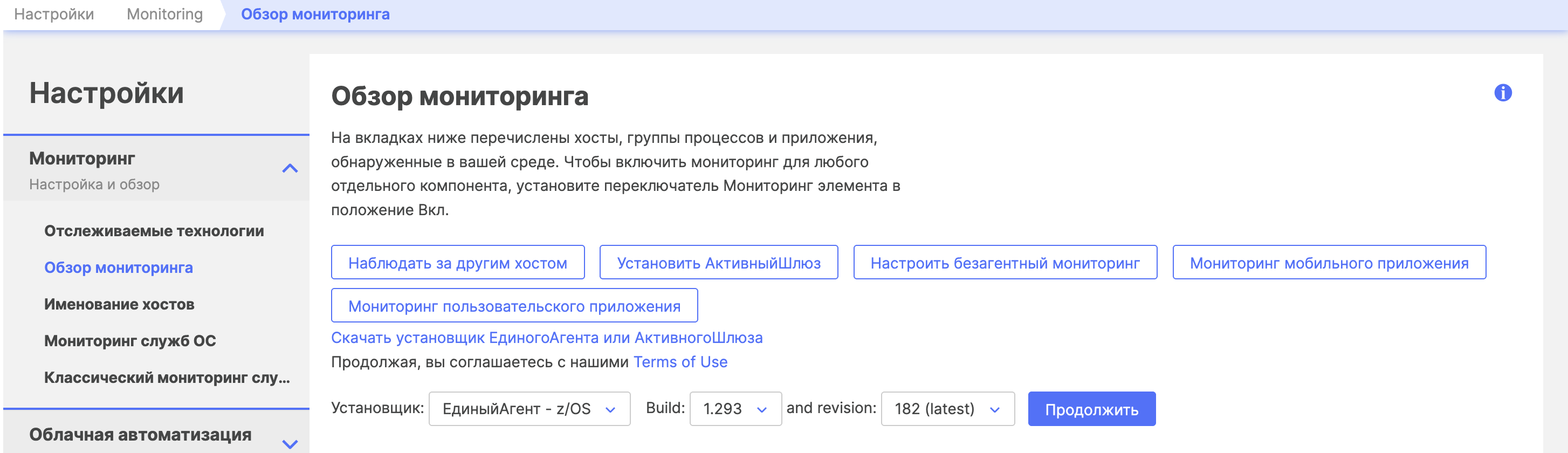
Task: Click Скачать установщик ЕдиногоАгента link
Action: click(x=546, y=337)
